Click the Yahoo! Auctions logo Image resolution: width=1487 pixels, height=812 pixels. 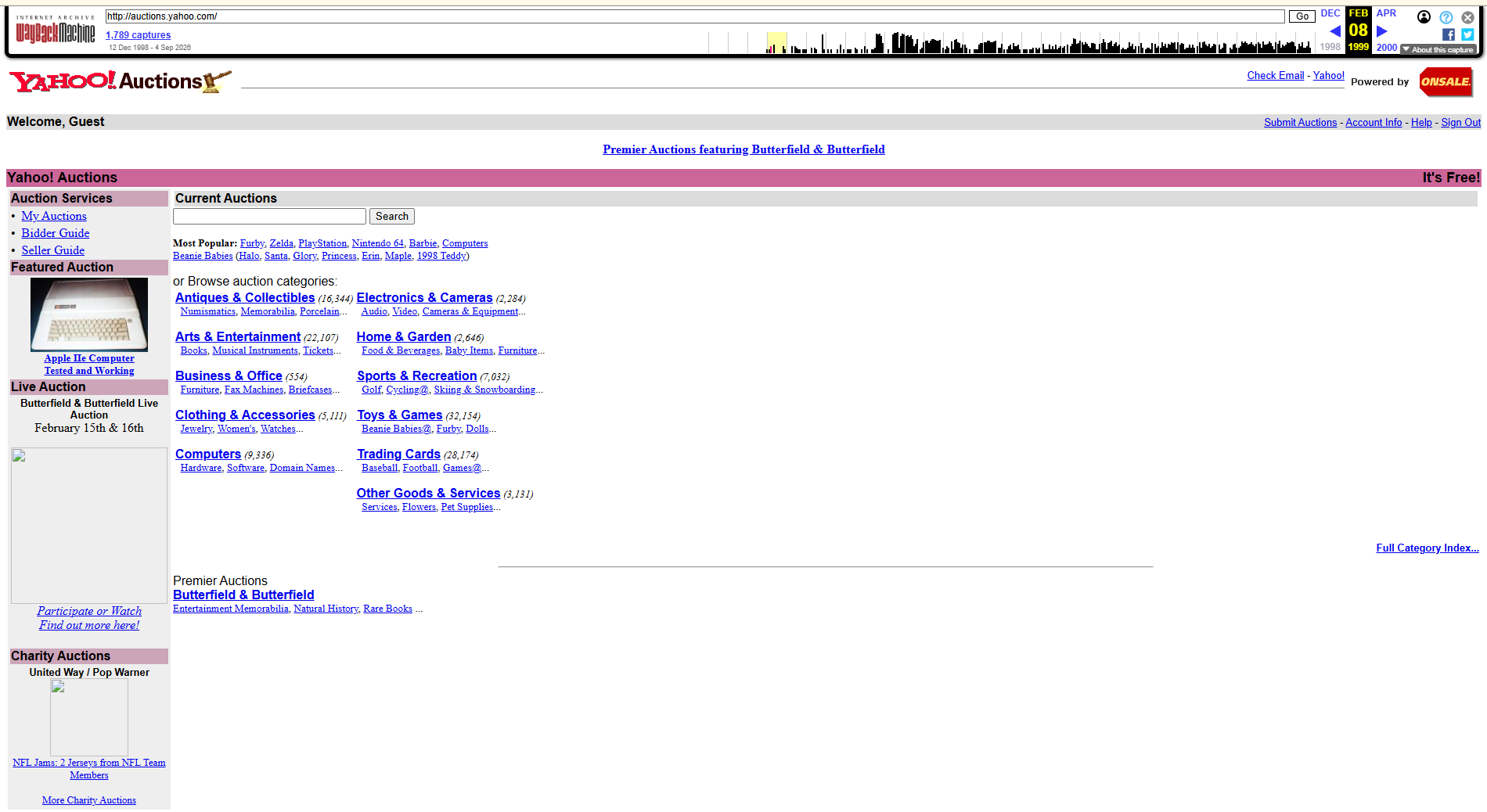click(121, 81)
